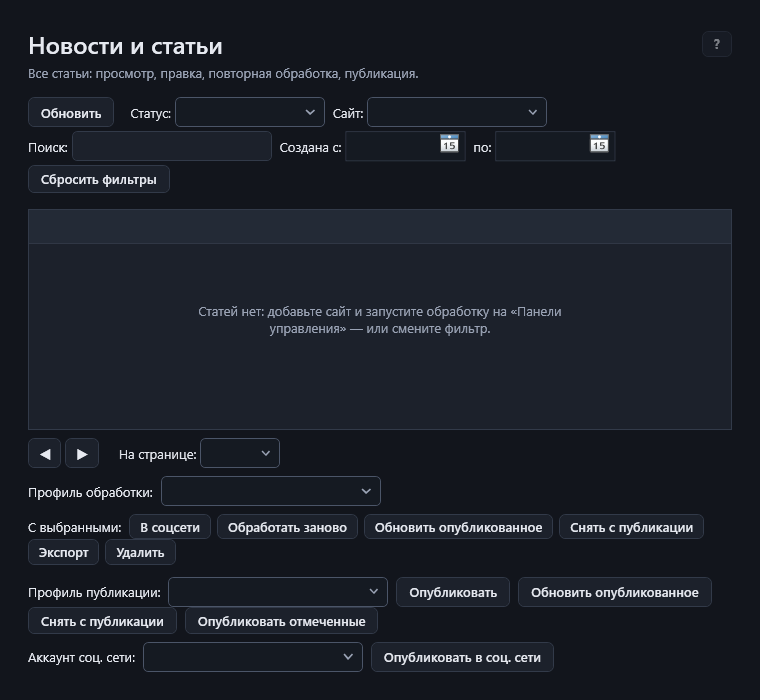Viewport: 760px width, 700px height.
Task: Expand the Профиль публикации dropdown
Action: tap(278, 592)
